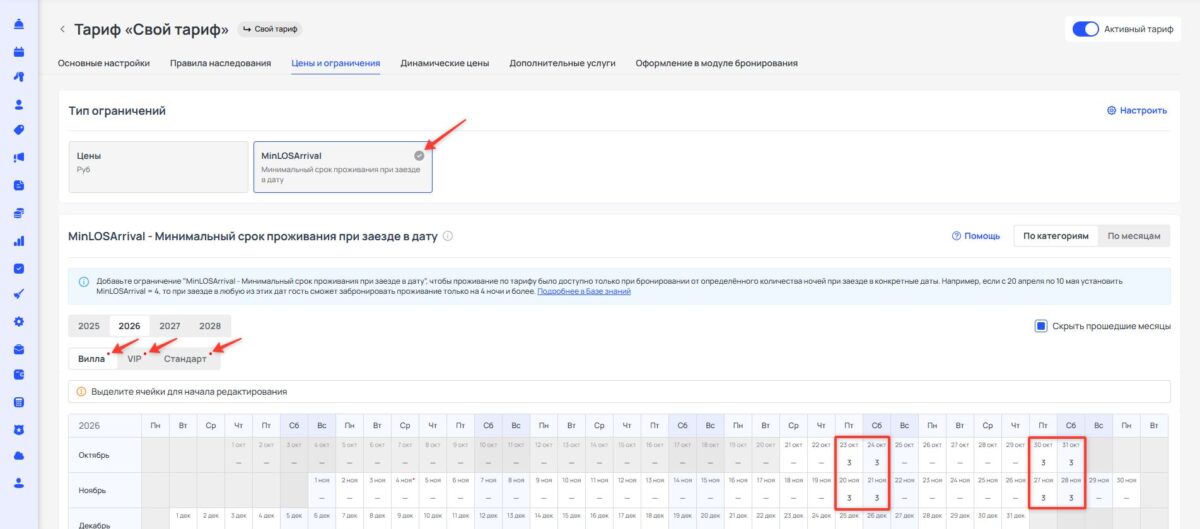Switch view to «По категориям»

(1055, 236)
